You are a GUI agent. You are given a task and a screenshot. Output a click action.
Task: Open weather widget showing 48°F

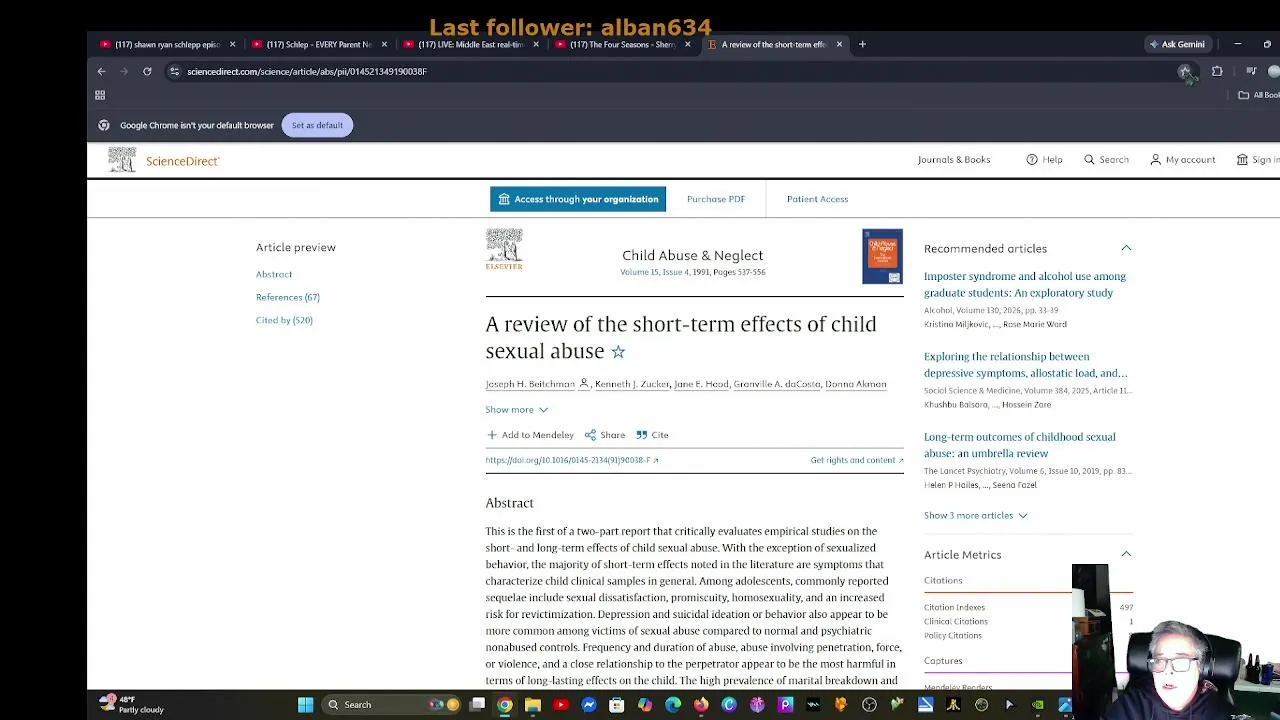coord(132,704)
